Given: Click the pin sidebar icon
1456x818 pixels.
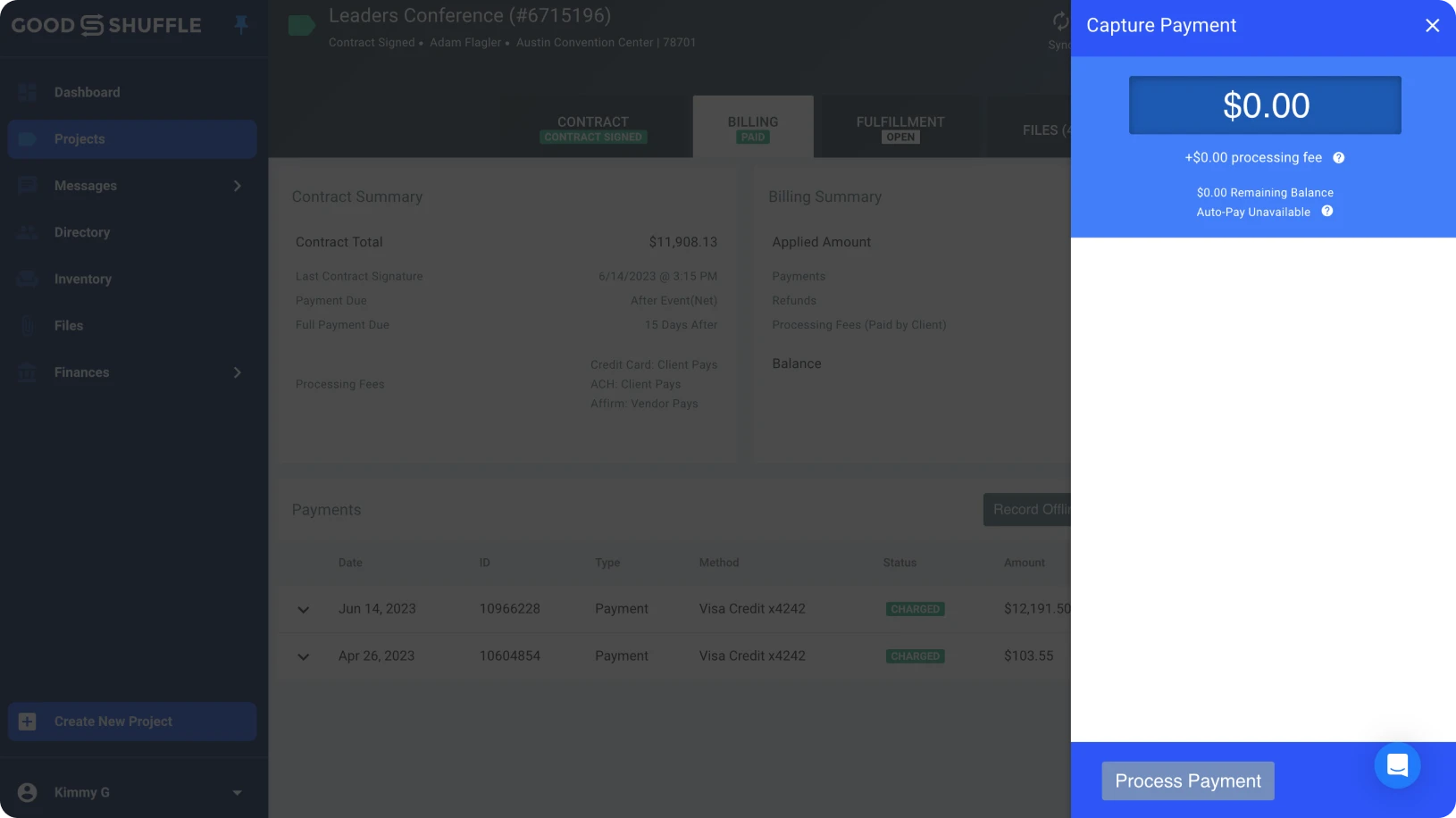Looking at the screenshot, I should [241, 25].
